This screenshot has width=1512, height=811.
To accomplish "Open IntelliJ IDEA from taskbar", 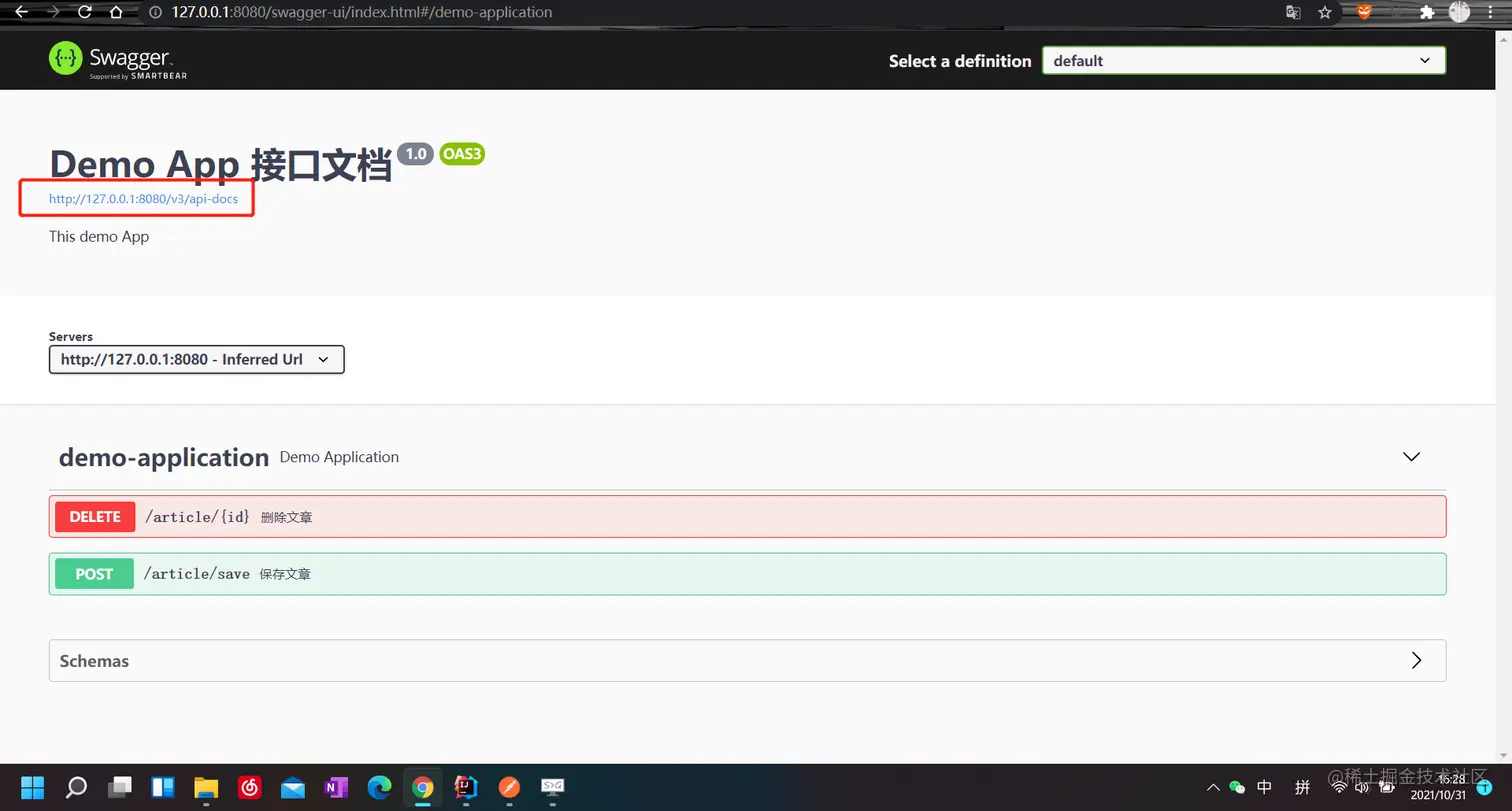I will (466, 788).
